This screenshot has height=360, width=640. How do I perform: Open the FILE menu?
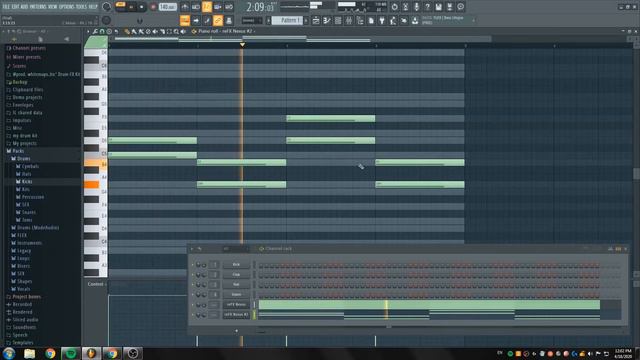(6, 7)
